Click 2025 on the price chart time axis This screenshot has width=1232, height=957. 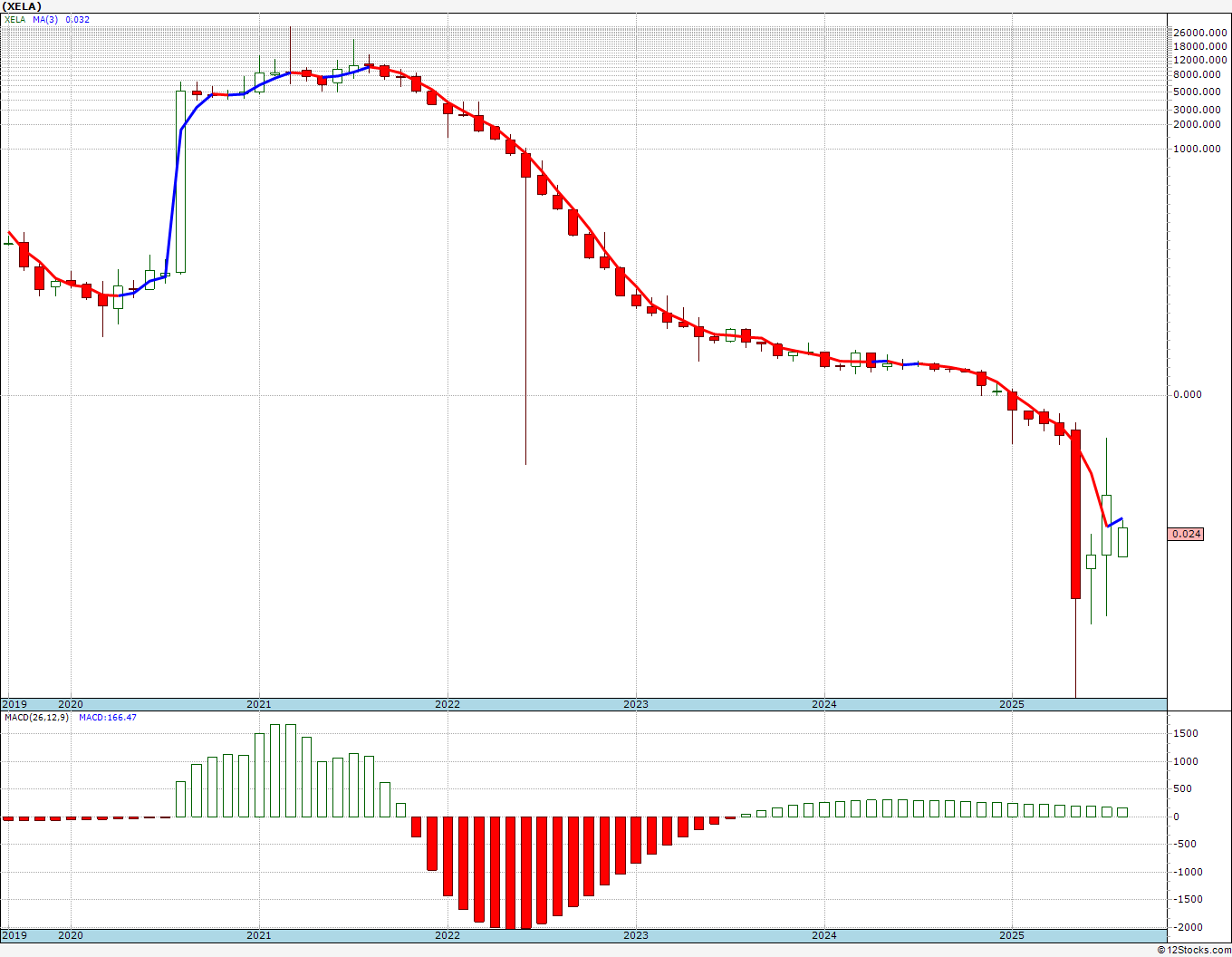(1012, 704)
